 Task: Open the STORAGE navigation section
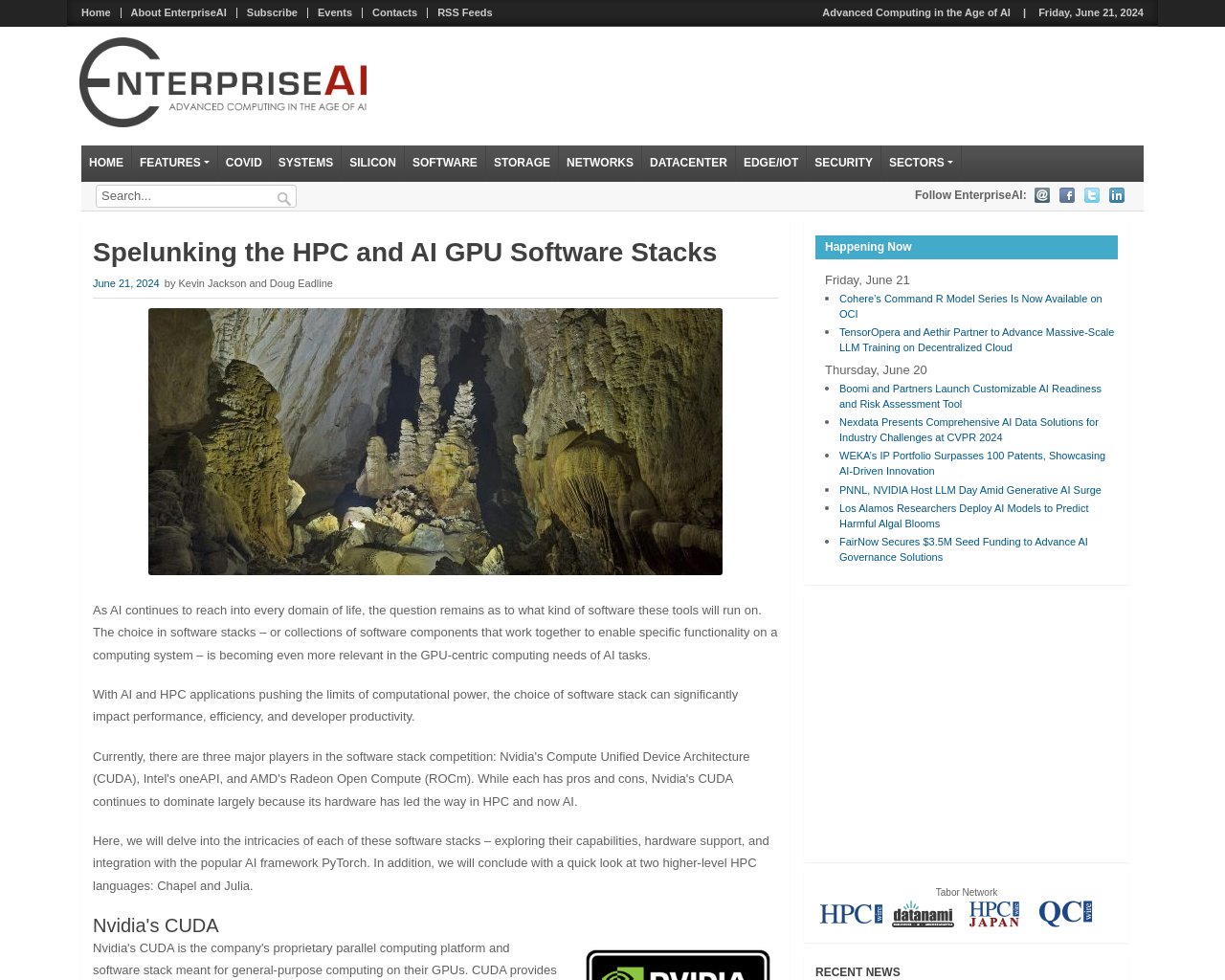click(x=522, y=163)
